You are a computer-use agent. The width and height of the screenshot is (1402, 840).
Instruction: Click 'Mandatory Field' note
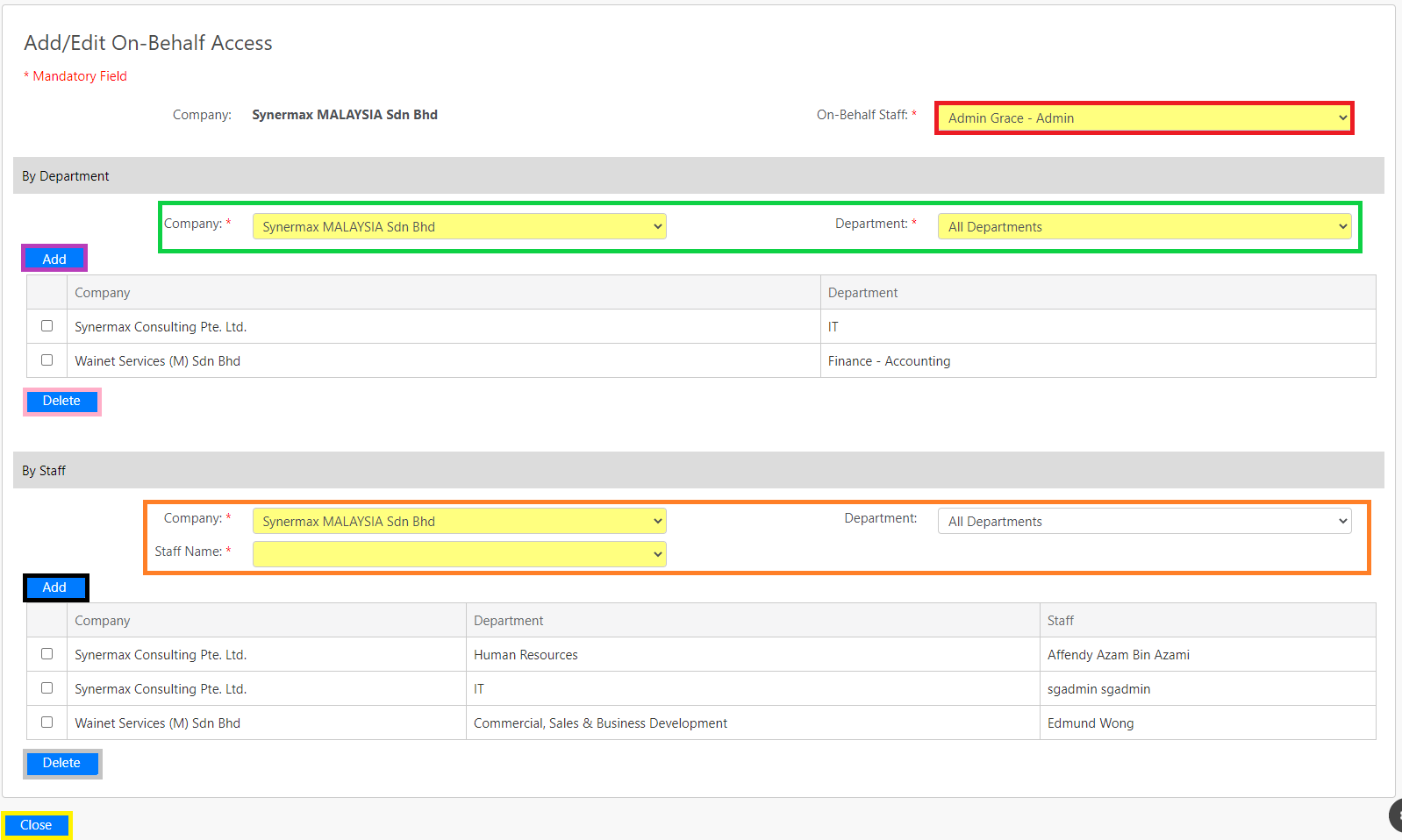[75, 76]
